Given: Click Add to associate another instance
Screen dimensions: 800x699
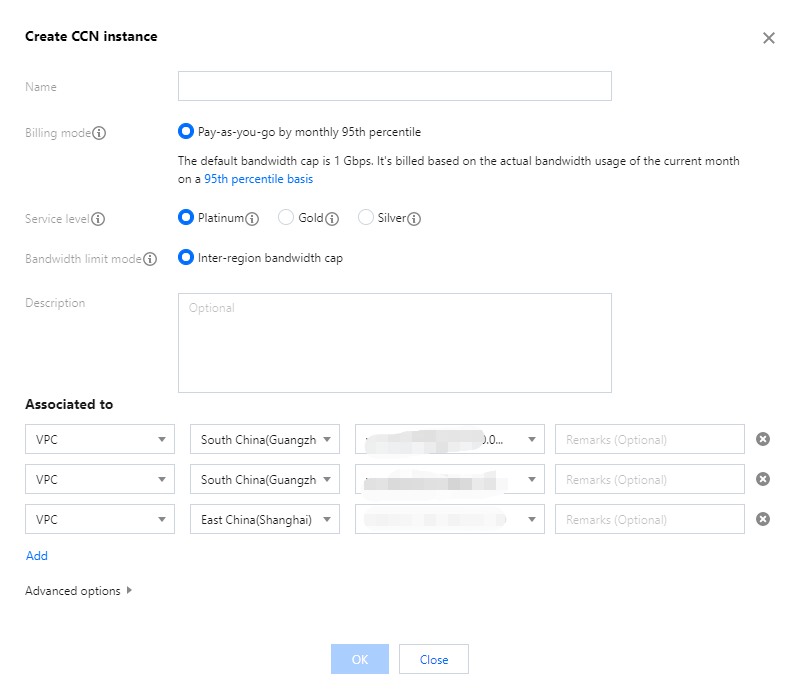Looking at the screenshot, I should (37, 555).
